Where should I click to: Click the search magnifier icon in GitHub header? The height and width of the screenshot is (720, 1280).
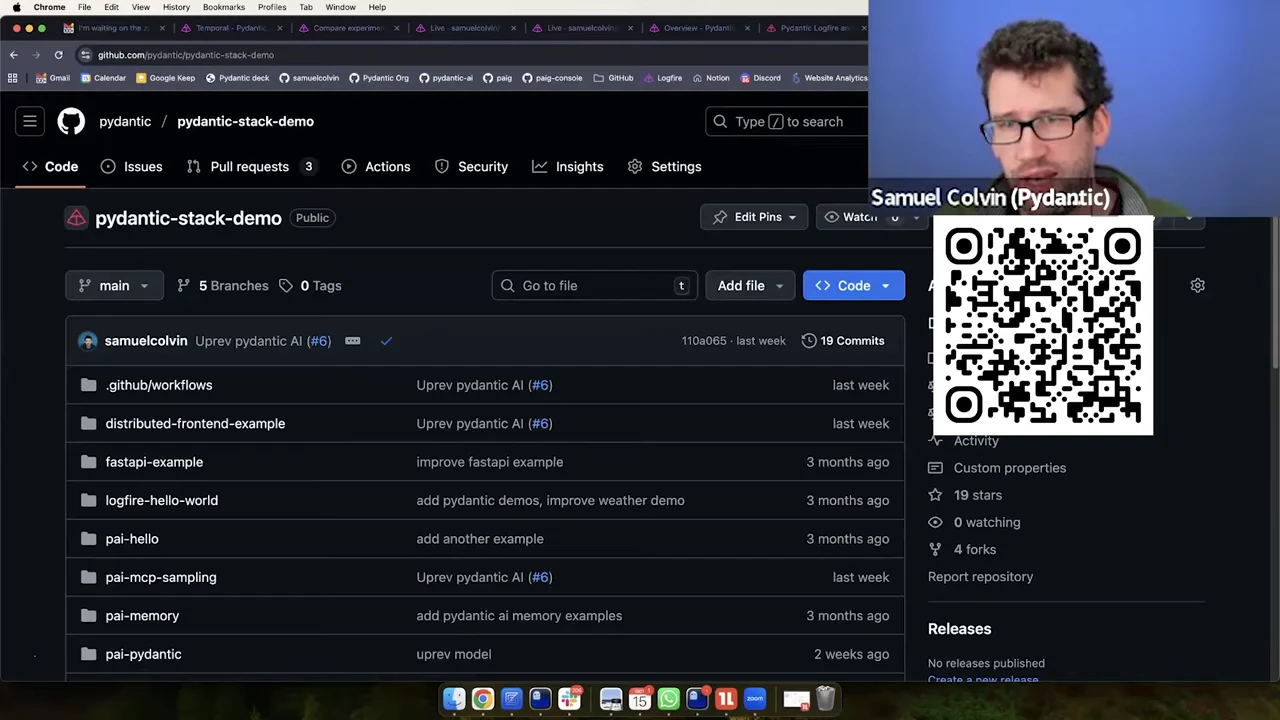click(720, 121)
